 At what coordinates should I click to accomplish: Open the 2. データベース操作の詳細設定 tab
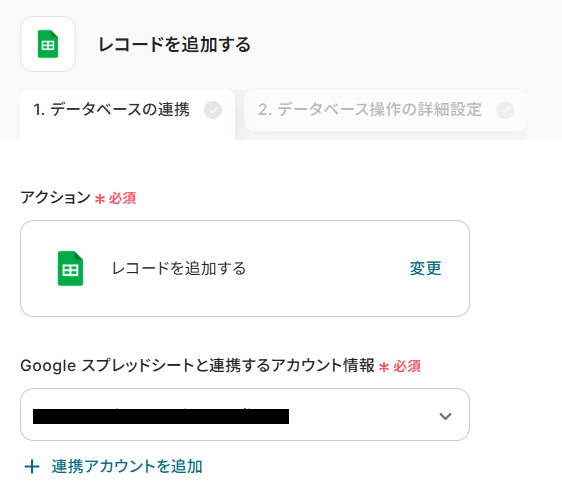pyautogui.click(x=385, y=110)
